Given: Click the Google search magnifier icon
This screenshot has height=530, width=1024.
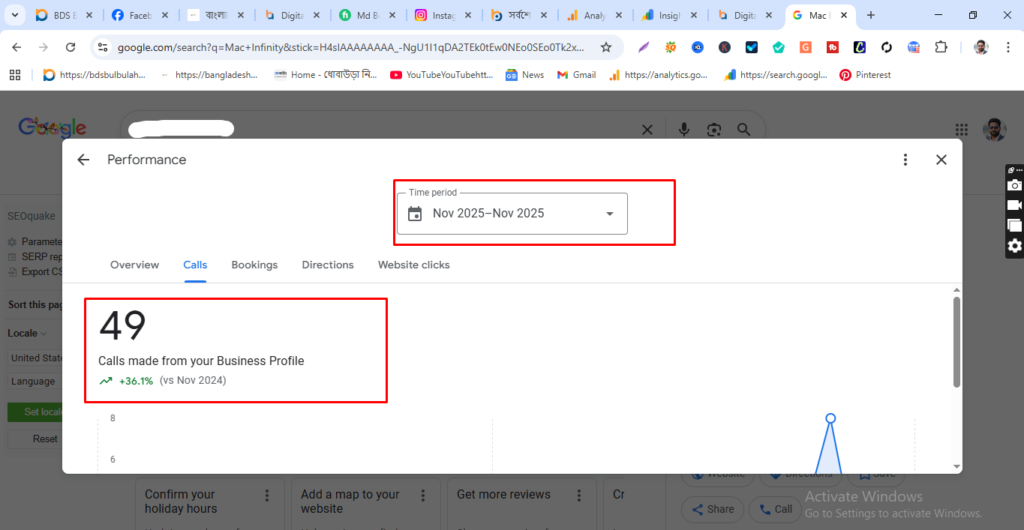Looking at the screenshot, I should [x=744, y=130].
